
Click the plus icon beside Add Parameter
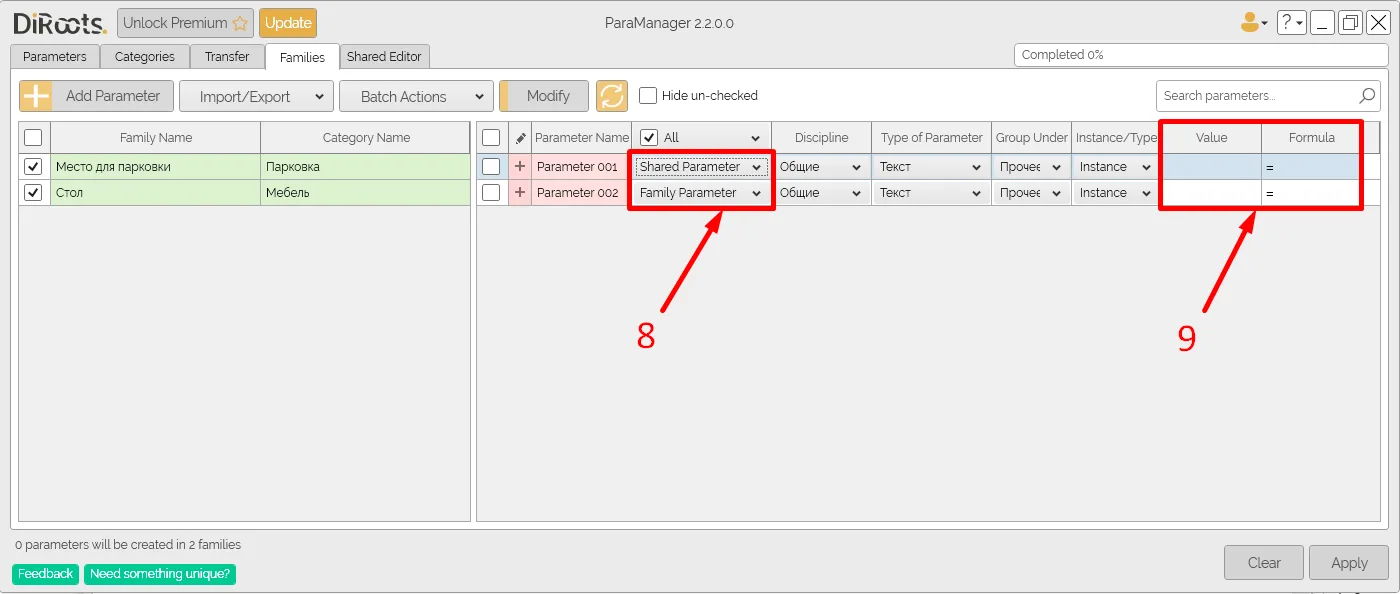[36, 96]
